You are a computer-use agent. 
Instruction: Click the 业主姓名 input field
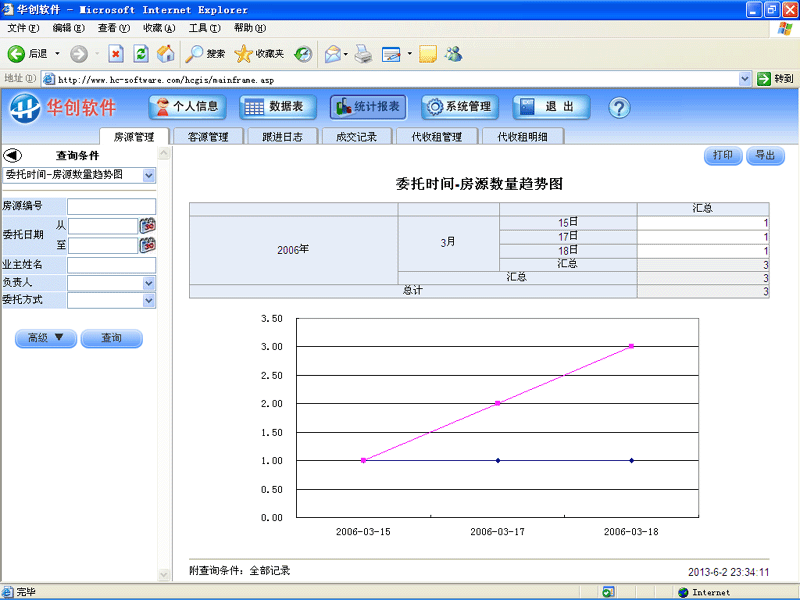pos(111,265)
